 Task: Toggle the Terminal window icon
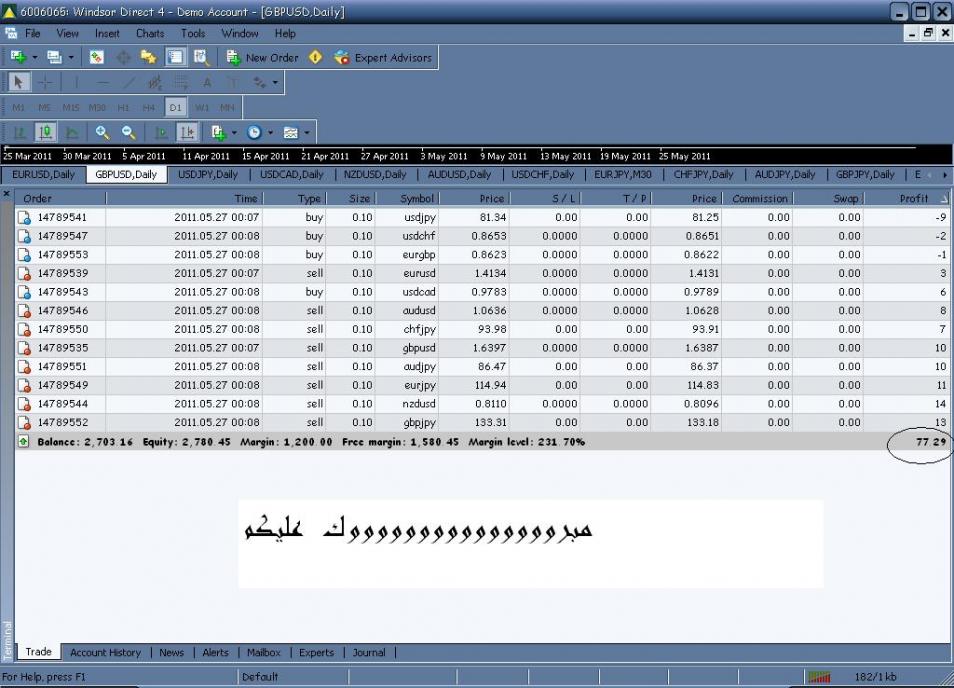point(175,58)
